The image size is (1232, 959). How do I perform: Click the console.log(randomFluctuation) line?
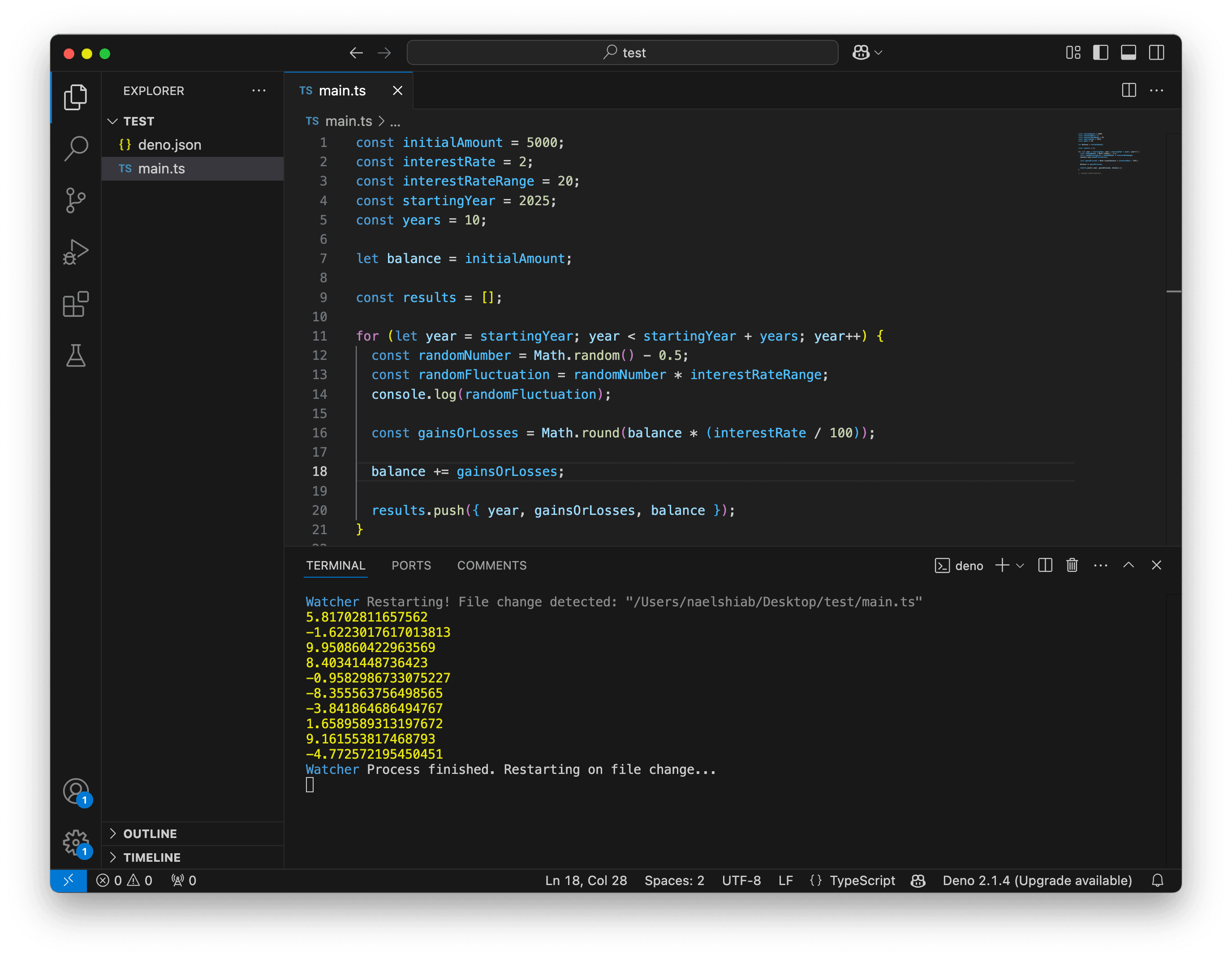[x=491, y=394]
